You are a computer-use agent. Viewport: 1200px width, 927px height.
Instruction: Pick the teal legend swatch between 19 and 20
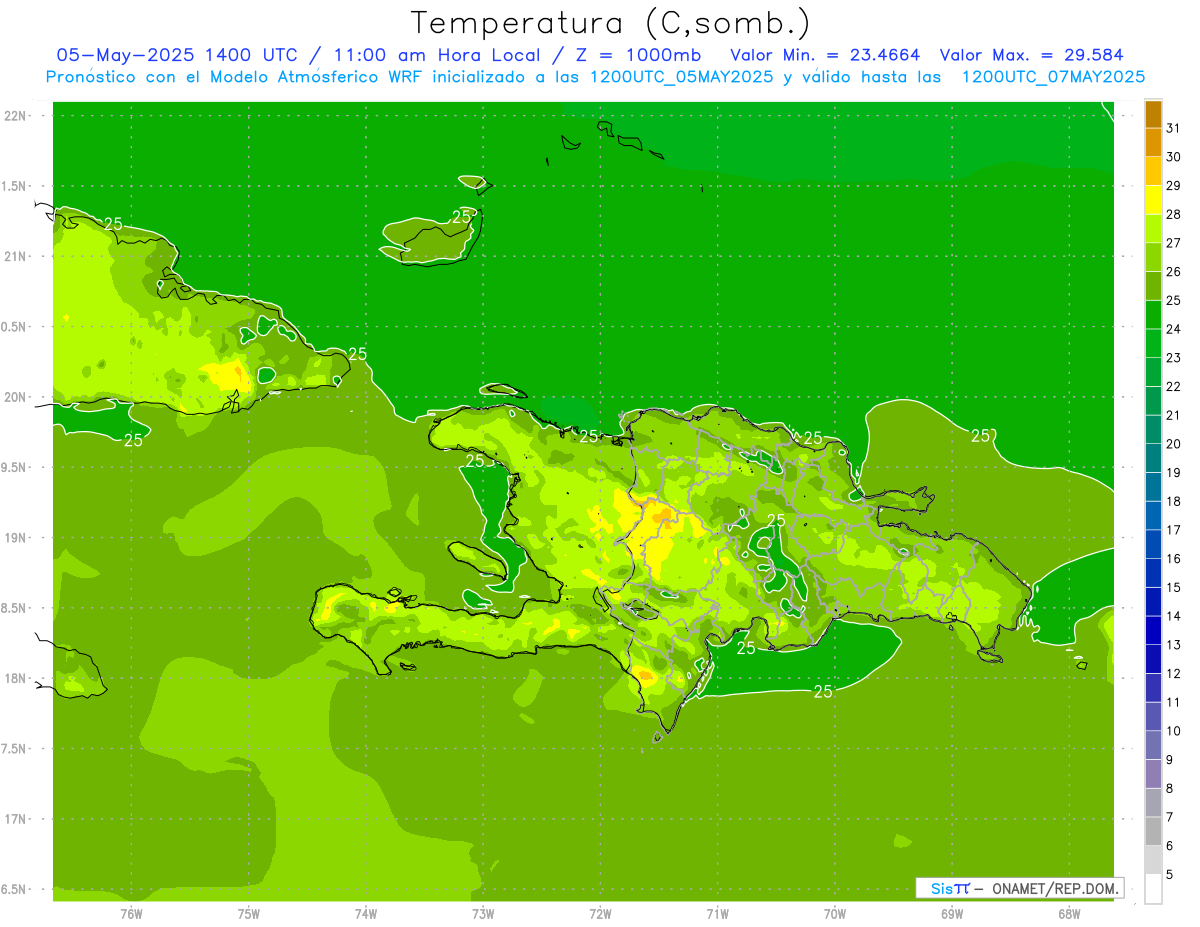tap(1153, 458)
